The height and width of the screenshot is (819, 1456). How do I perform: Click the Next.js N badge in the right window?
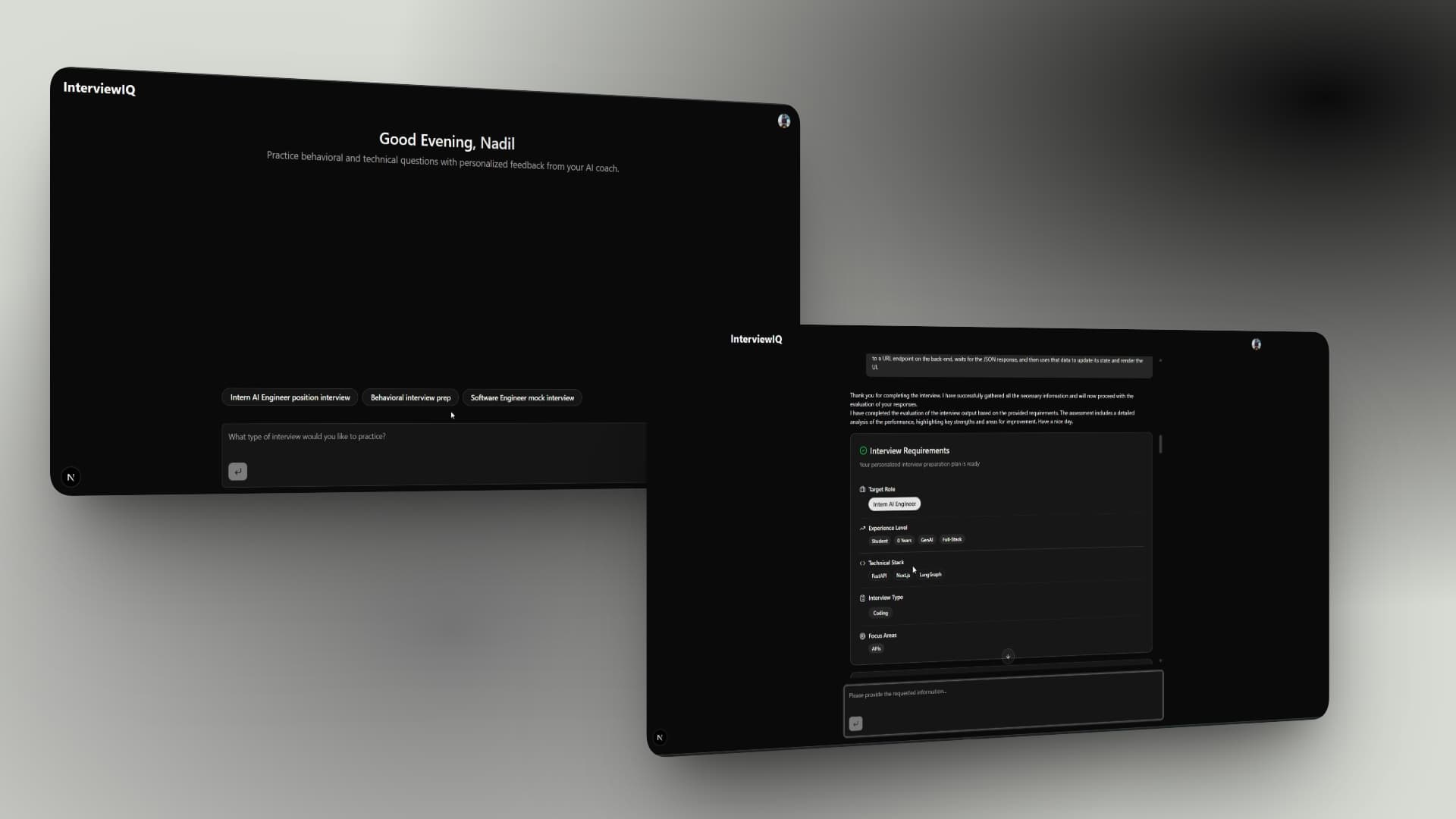coord(660,737)
